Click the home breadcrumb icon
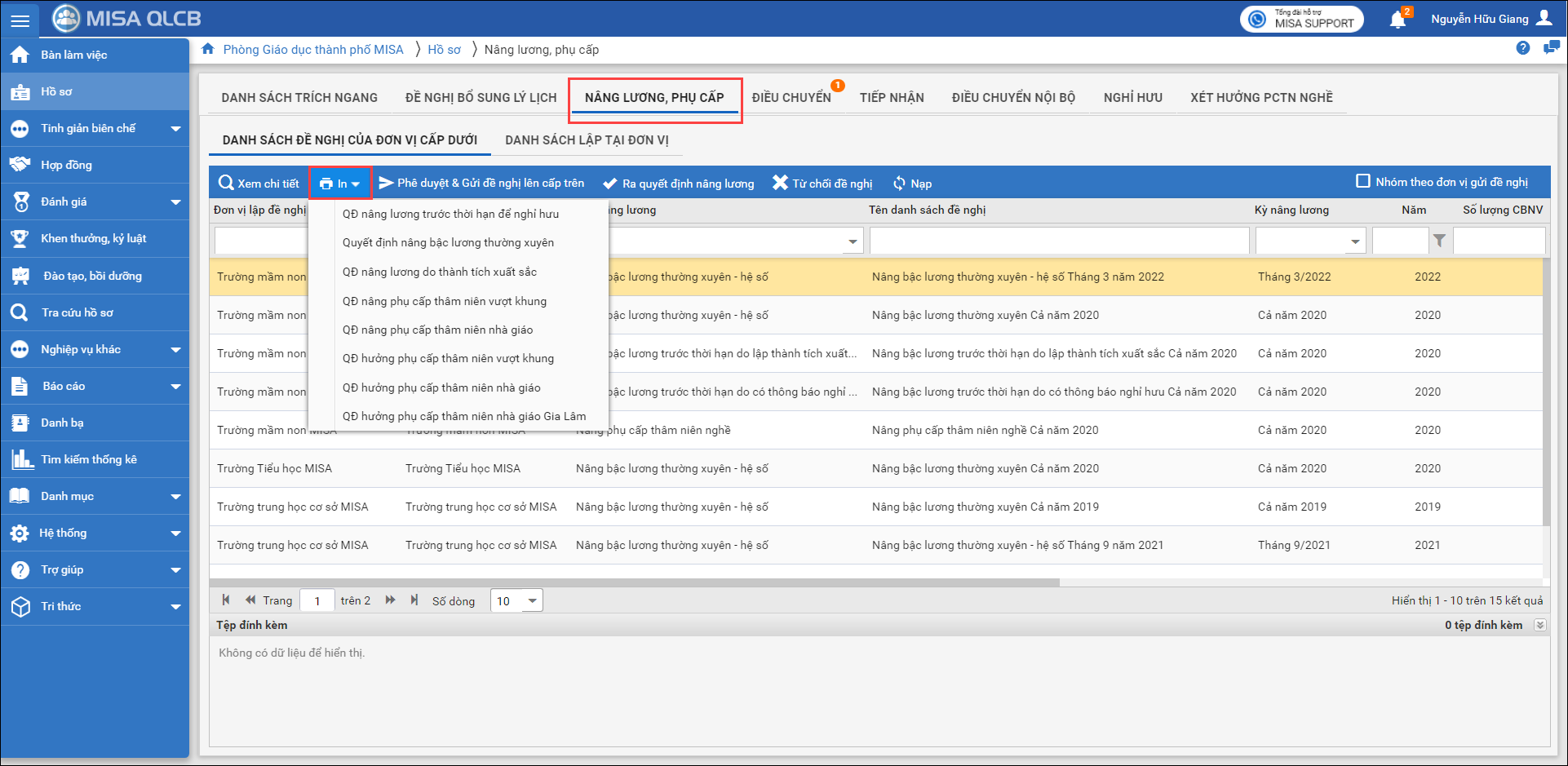The image size is (1568, 766). (x=208, y=49)
